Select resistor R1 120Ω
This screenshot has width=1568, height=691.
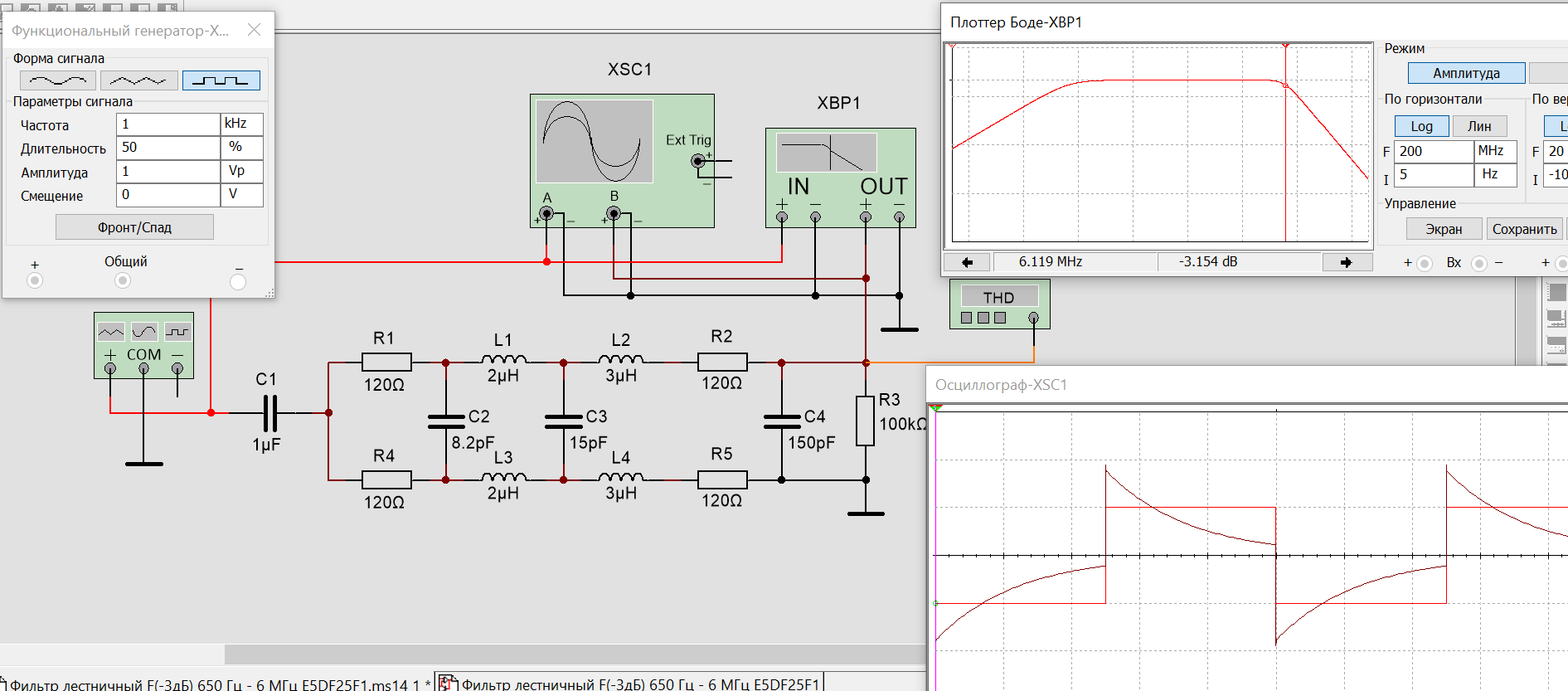pyautogui.click(x=386, y=362)
